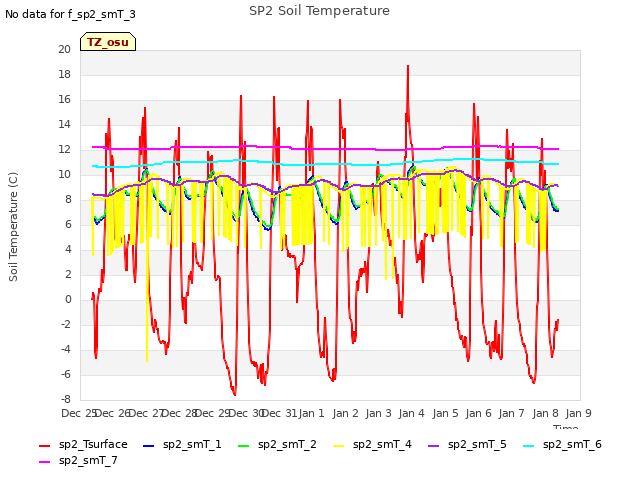Click the TZ_osu annotation box
The image size is (640, 480).
(x=108, y=42)
